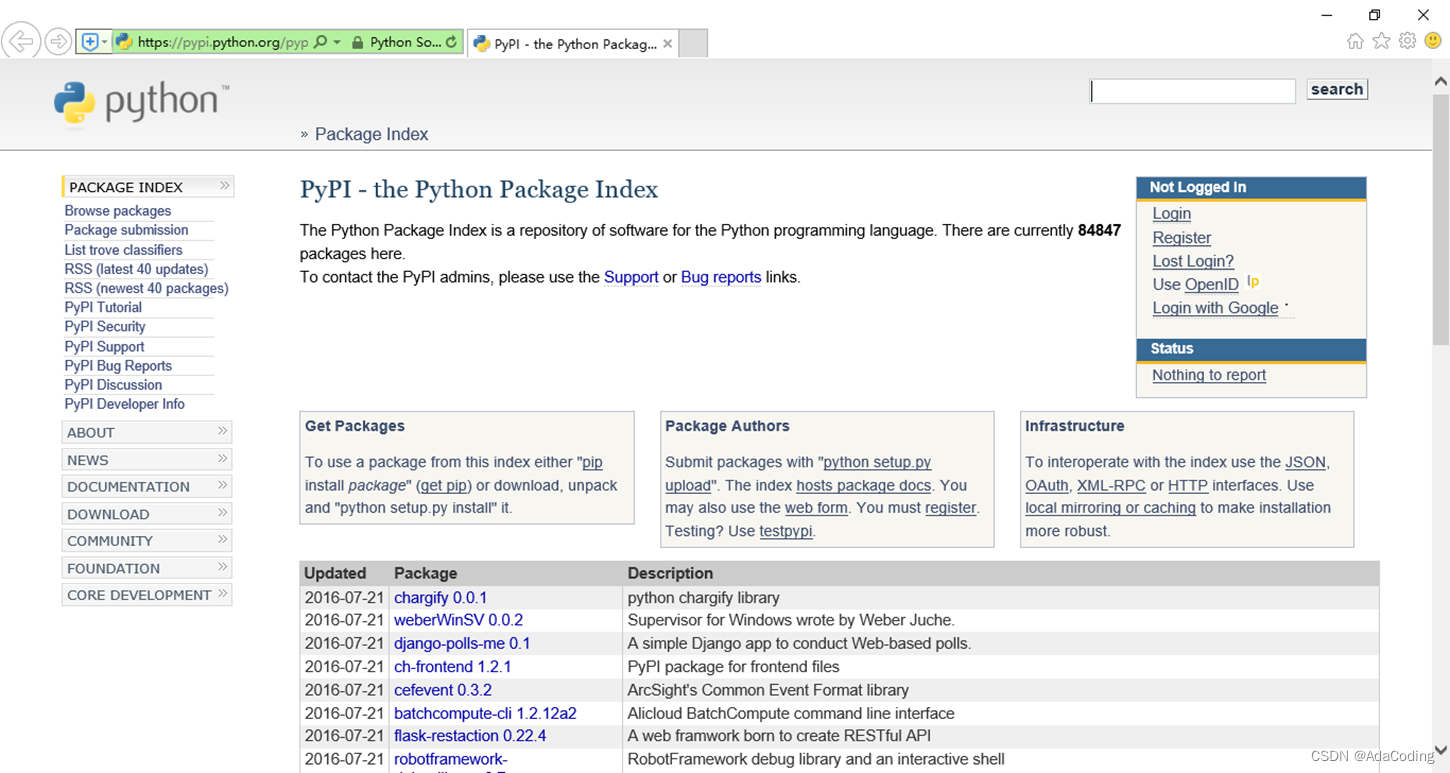
Task: Click the smiley feedback icon
Action: pyautogui.click(x=1433, y=41)
